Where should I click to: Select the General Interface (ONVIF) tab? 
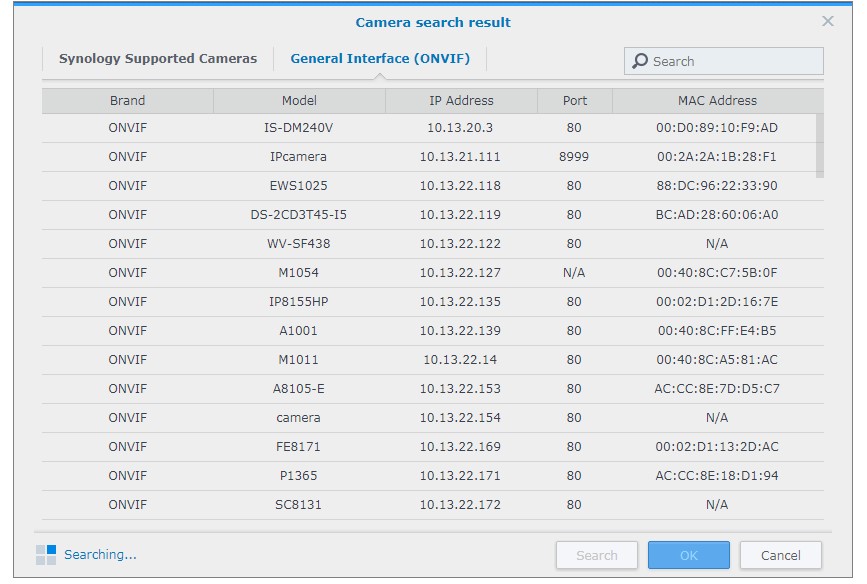point(380,59)
